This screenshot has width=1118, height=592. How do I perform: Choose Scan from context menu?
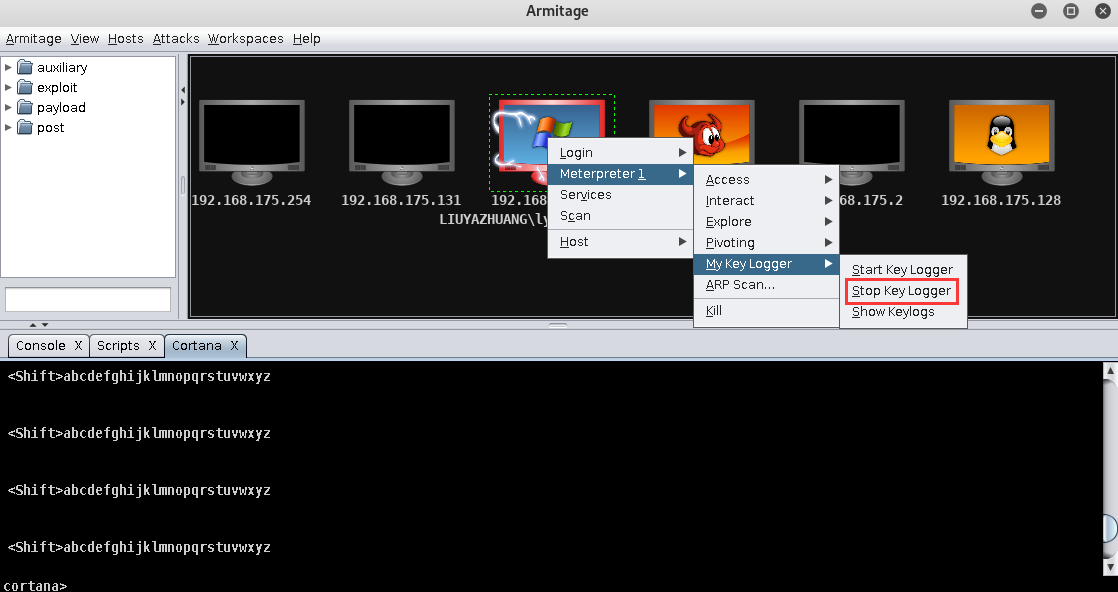620,215
